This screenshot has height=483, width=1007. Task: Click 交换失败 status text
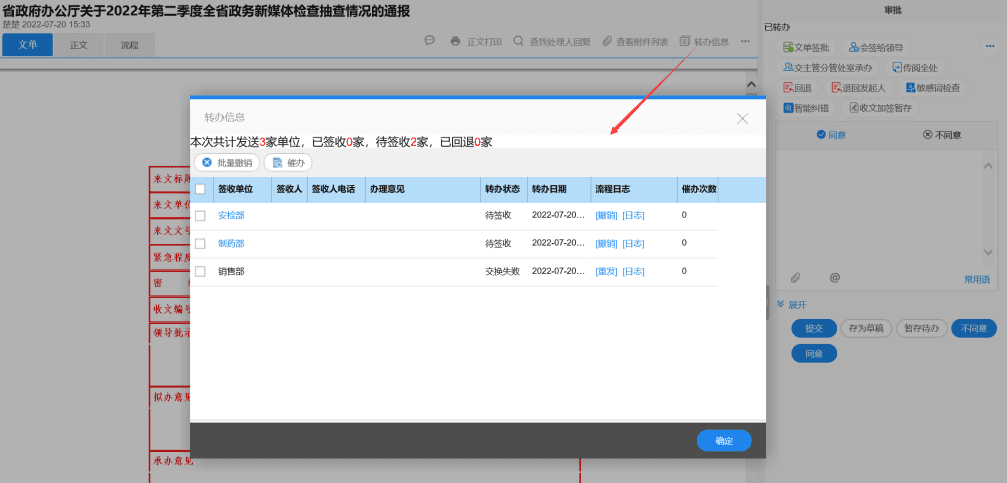coord(502,272)
